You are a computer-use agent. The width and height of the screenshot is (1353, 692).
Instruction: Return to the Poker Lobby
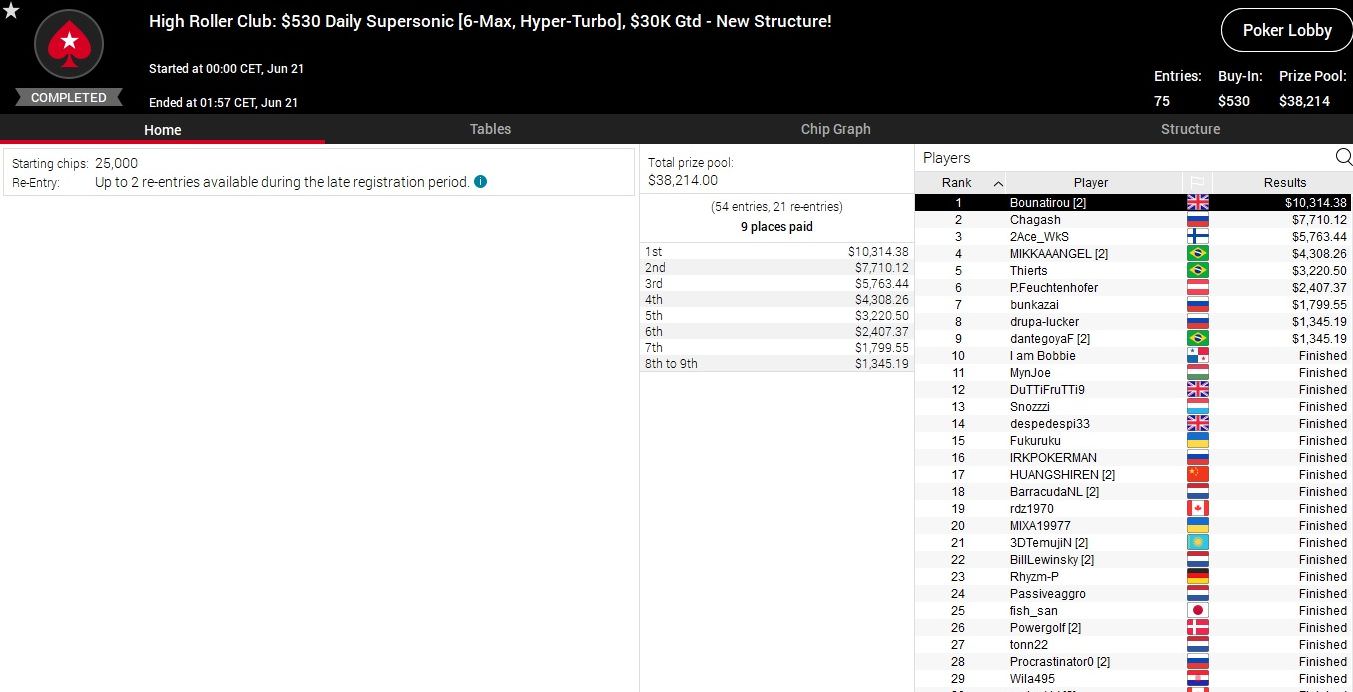point(1286,30)
